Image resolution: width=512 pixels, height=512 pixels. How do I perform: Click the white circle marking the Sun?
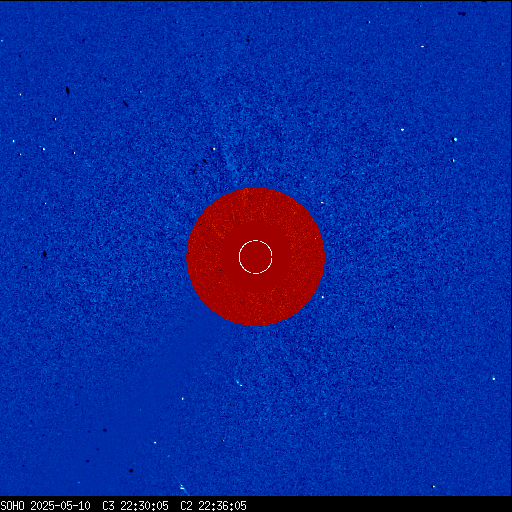[256, 257]
